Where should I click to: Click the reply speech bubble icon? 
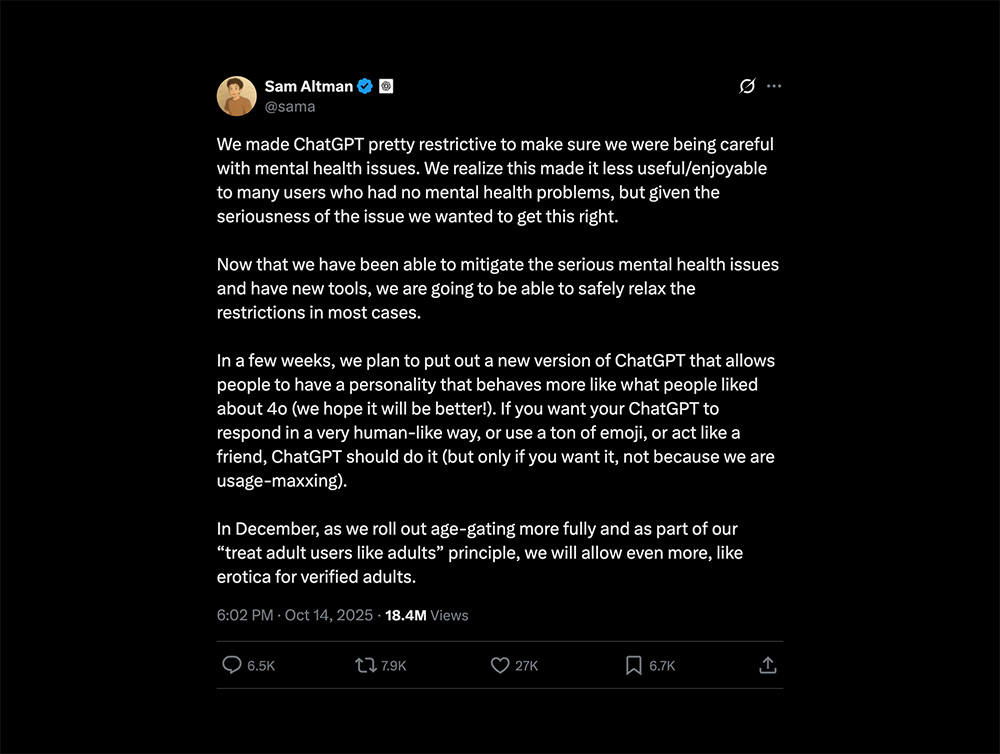[231, 665]
